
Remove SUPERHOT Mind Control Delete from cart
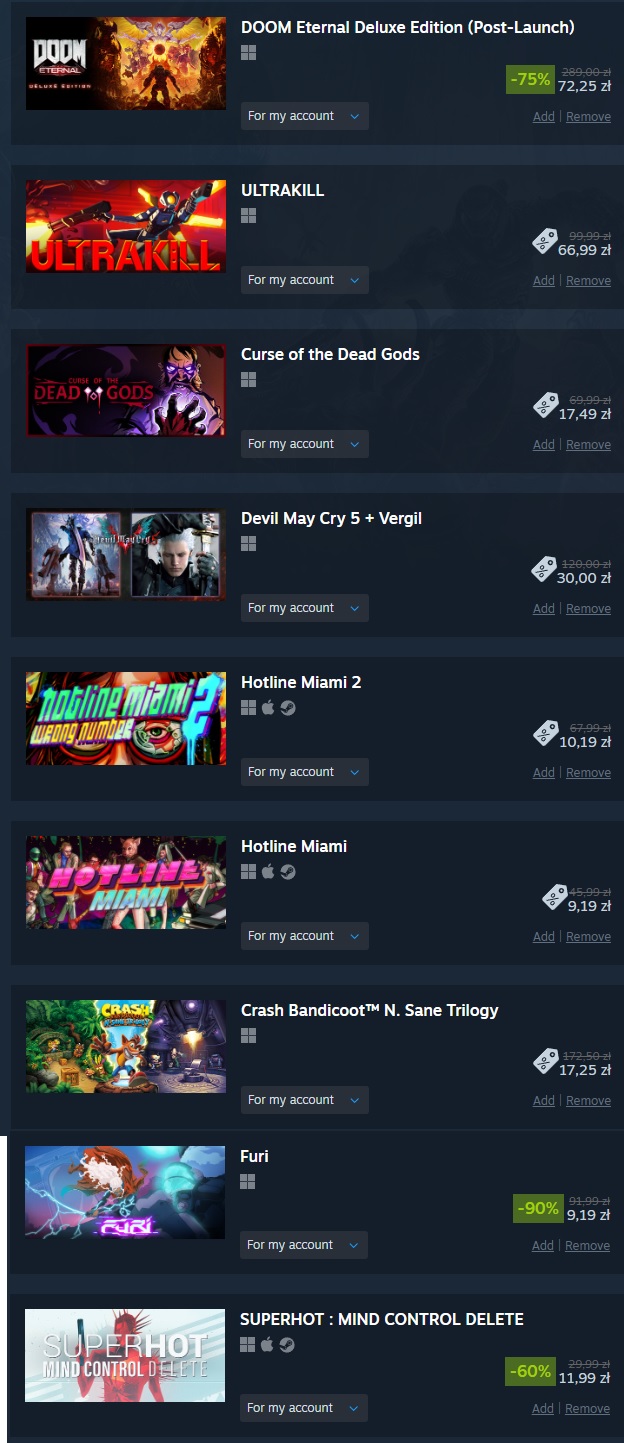587,1408
